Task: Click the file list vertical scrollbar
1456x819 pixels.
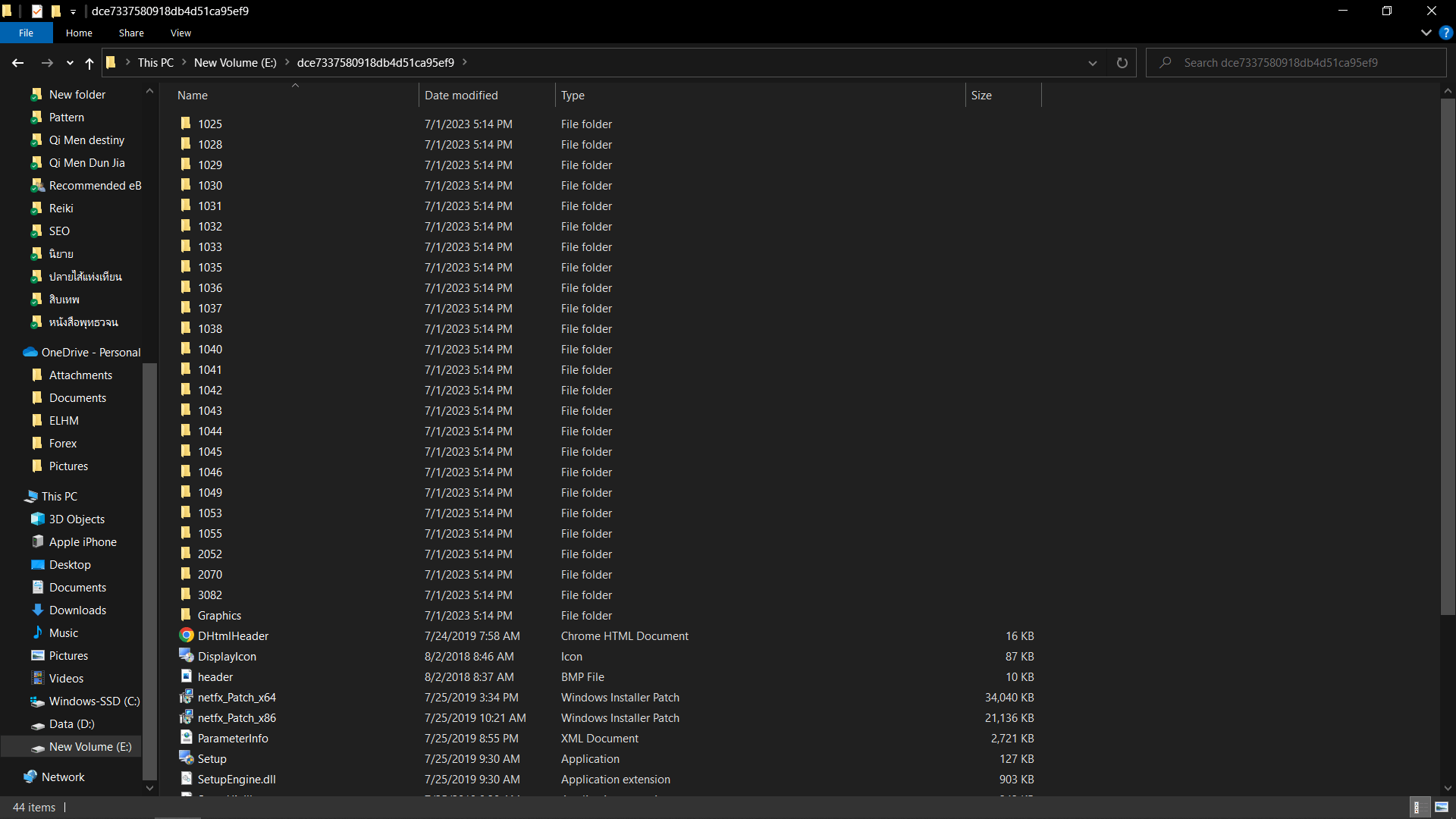Action: (1448, 356)
